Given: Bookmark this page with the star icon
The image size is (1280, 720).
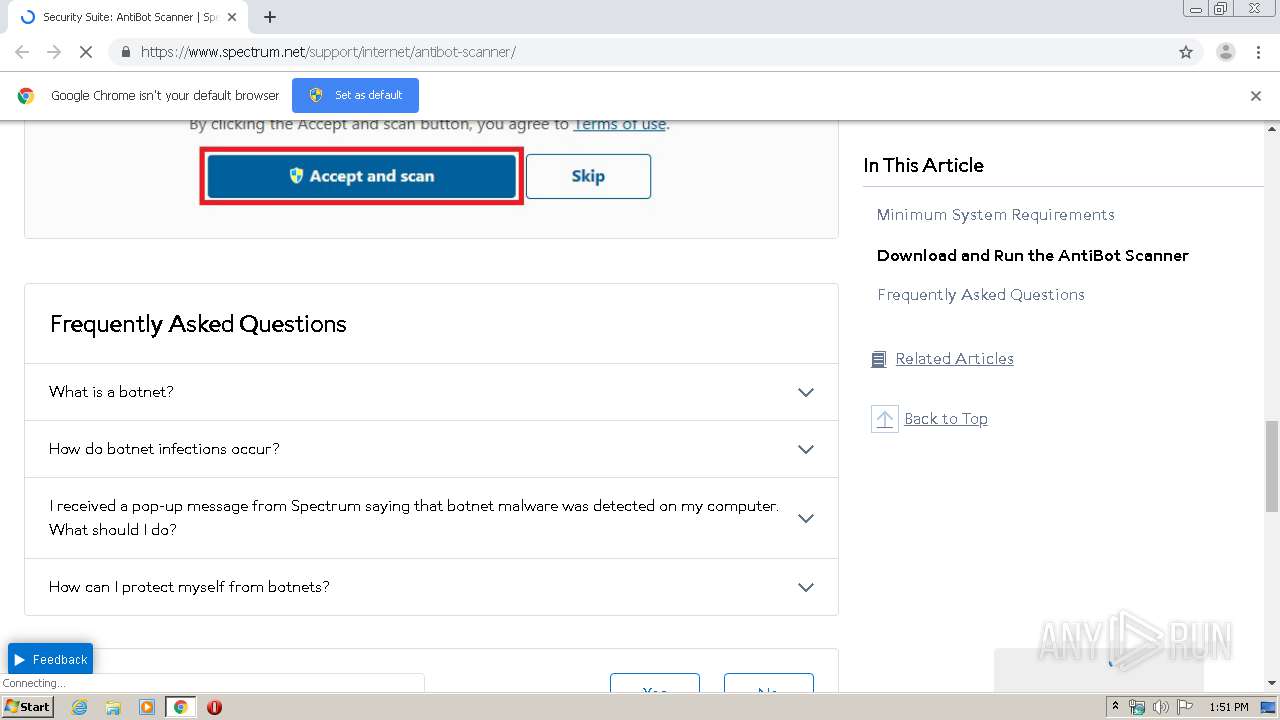Looking at the screenshot, I should tap(1186, 52).
